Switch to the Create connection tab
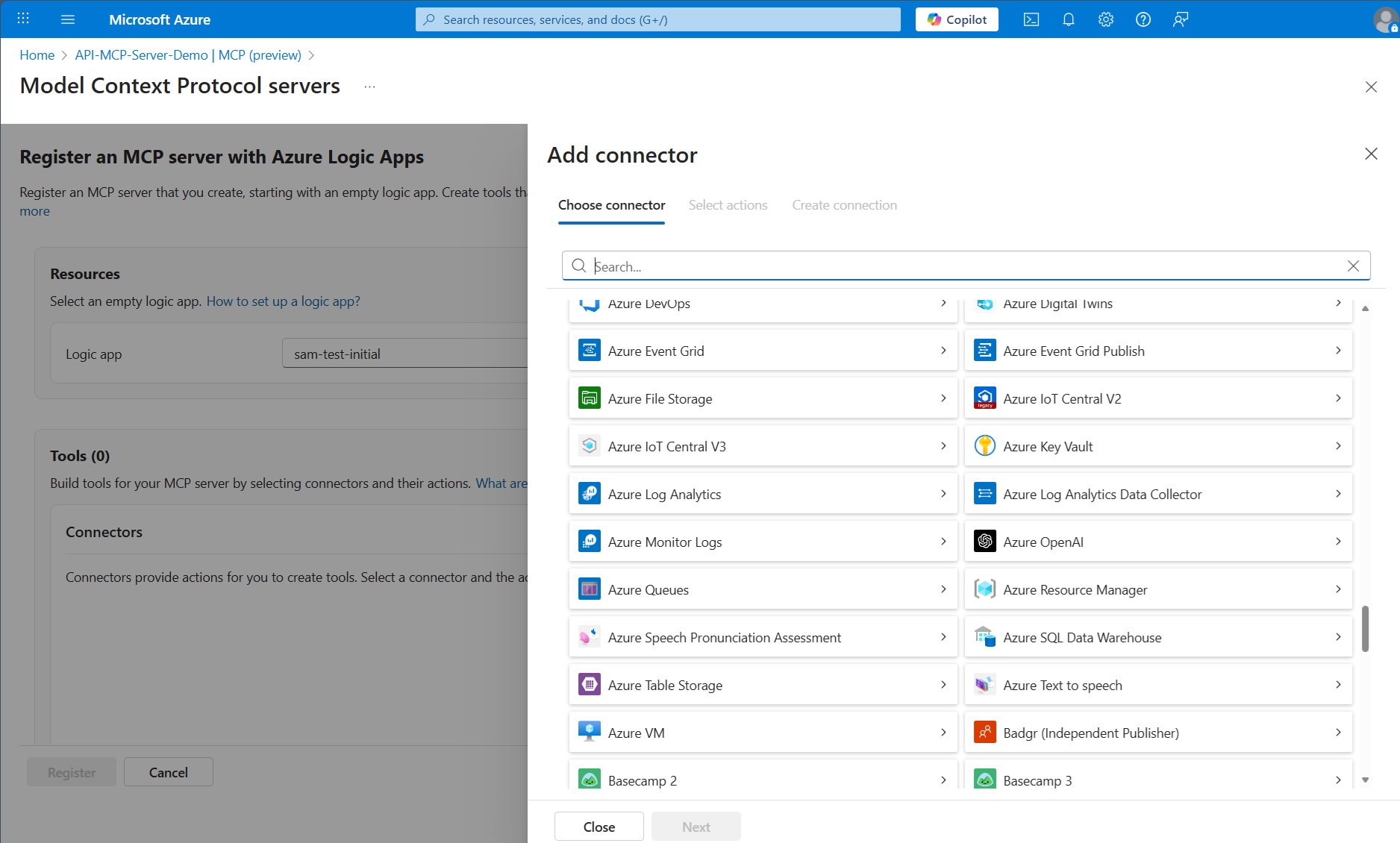1400x843 pixels. [844, 204]
